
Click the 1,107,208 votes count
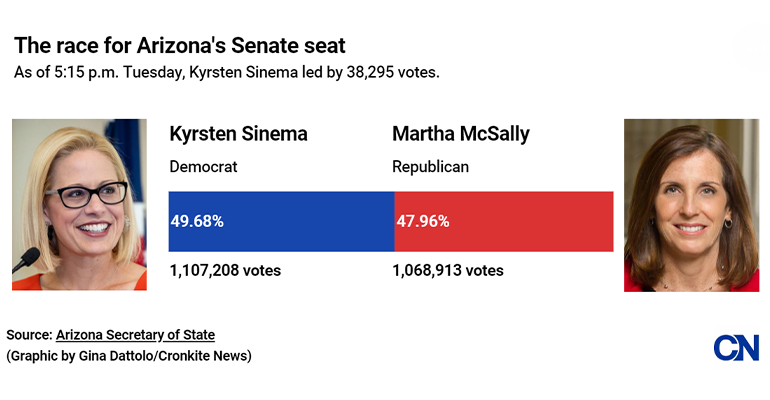(225, 270)
